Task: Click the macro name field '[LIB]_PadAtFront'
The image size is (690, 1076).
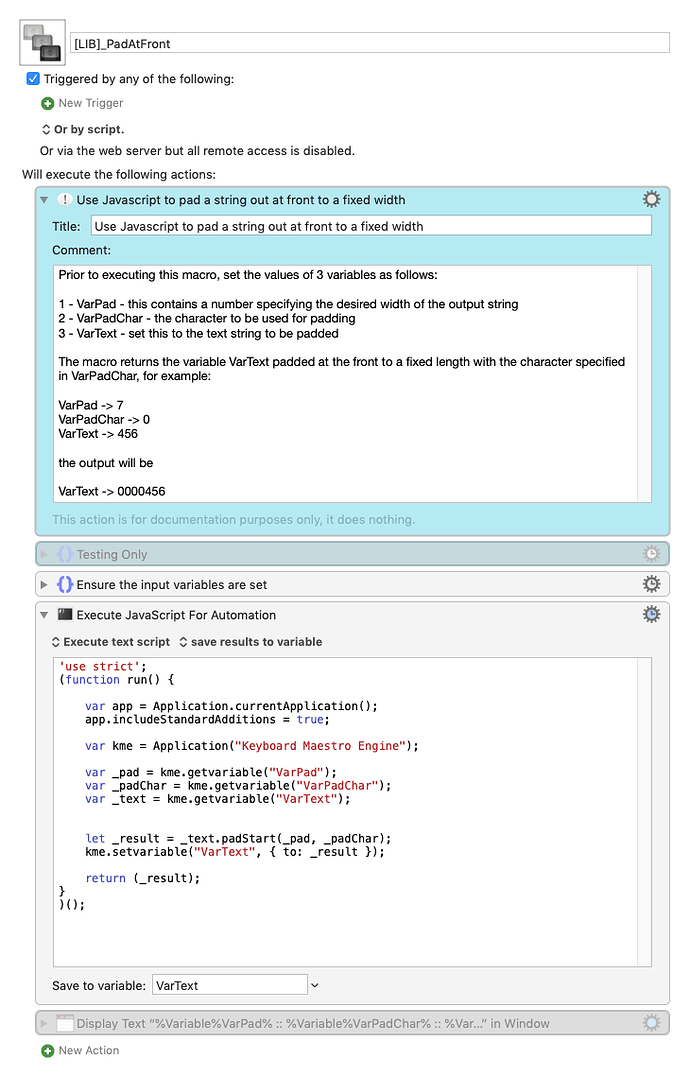Action: pyautogui.click(x=370, y=43)
